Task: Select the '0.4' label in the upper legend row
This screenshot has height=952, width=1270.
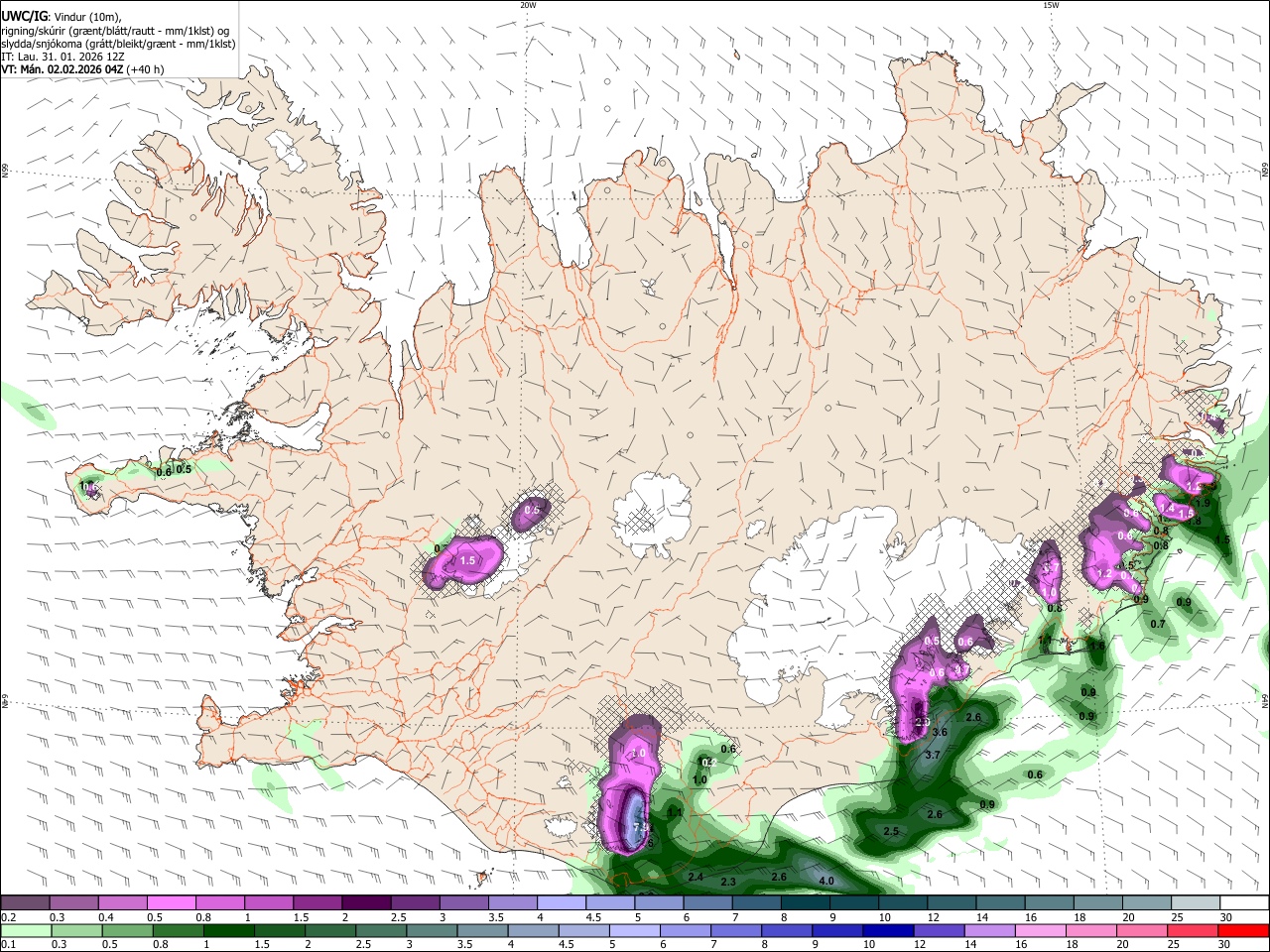Action: coord(105,917)
